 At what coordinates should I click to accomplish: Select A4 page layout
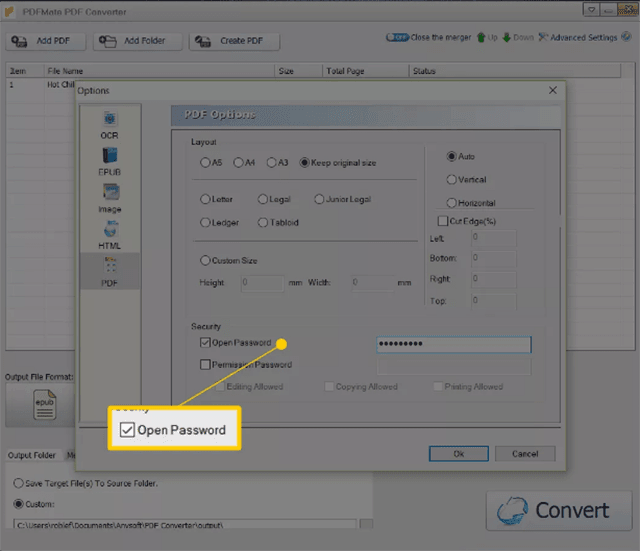tap(244, 162)
